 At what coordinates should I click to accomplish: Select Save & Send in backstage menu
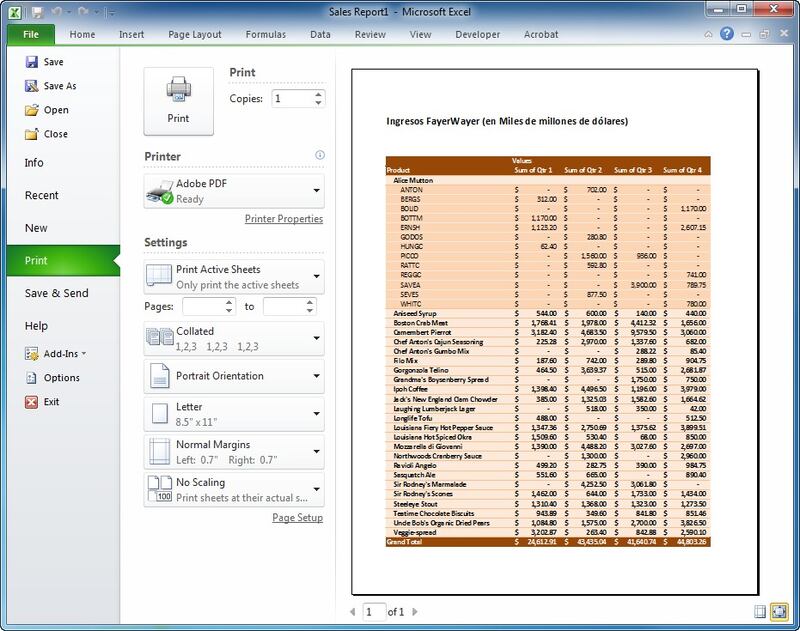click(x=56, y=293)
